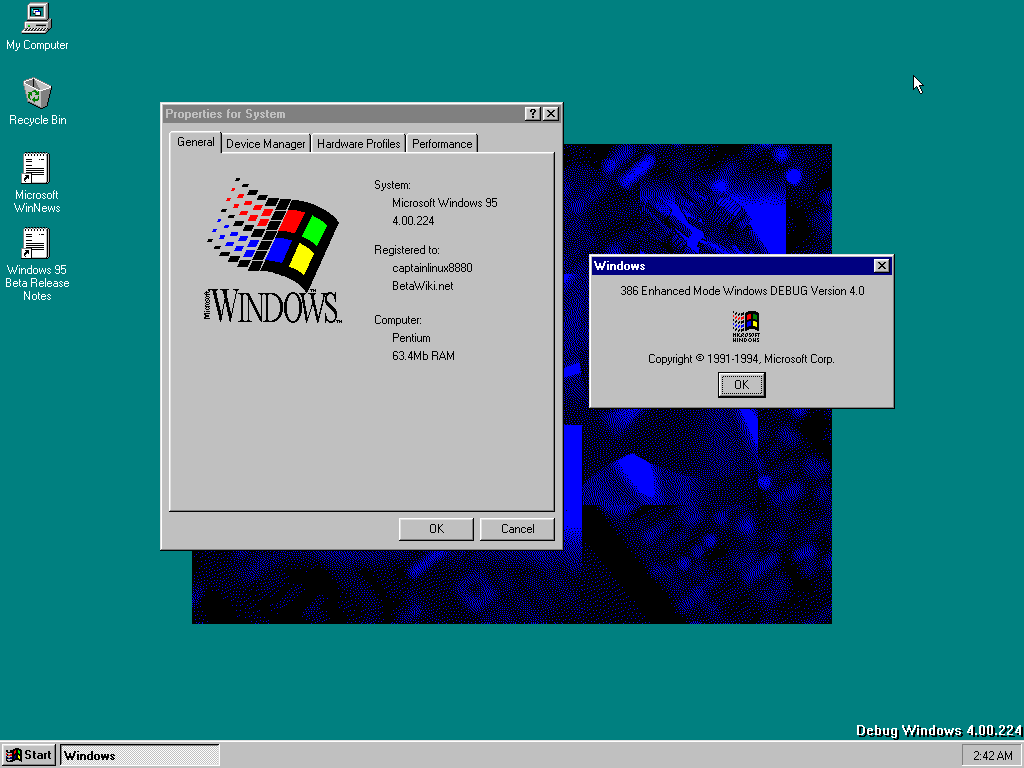The width and height of the screenshot is (1024, 768).
Task: Click OK in the Windows debug dialog
Action: point(741,385)
